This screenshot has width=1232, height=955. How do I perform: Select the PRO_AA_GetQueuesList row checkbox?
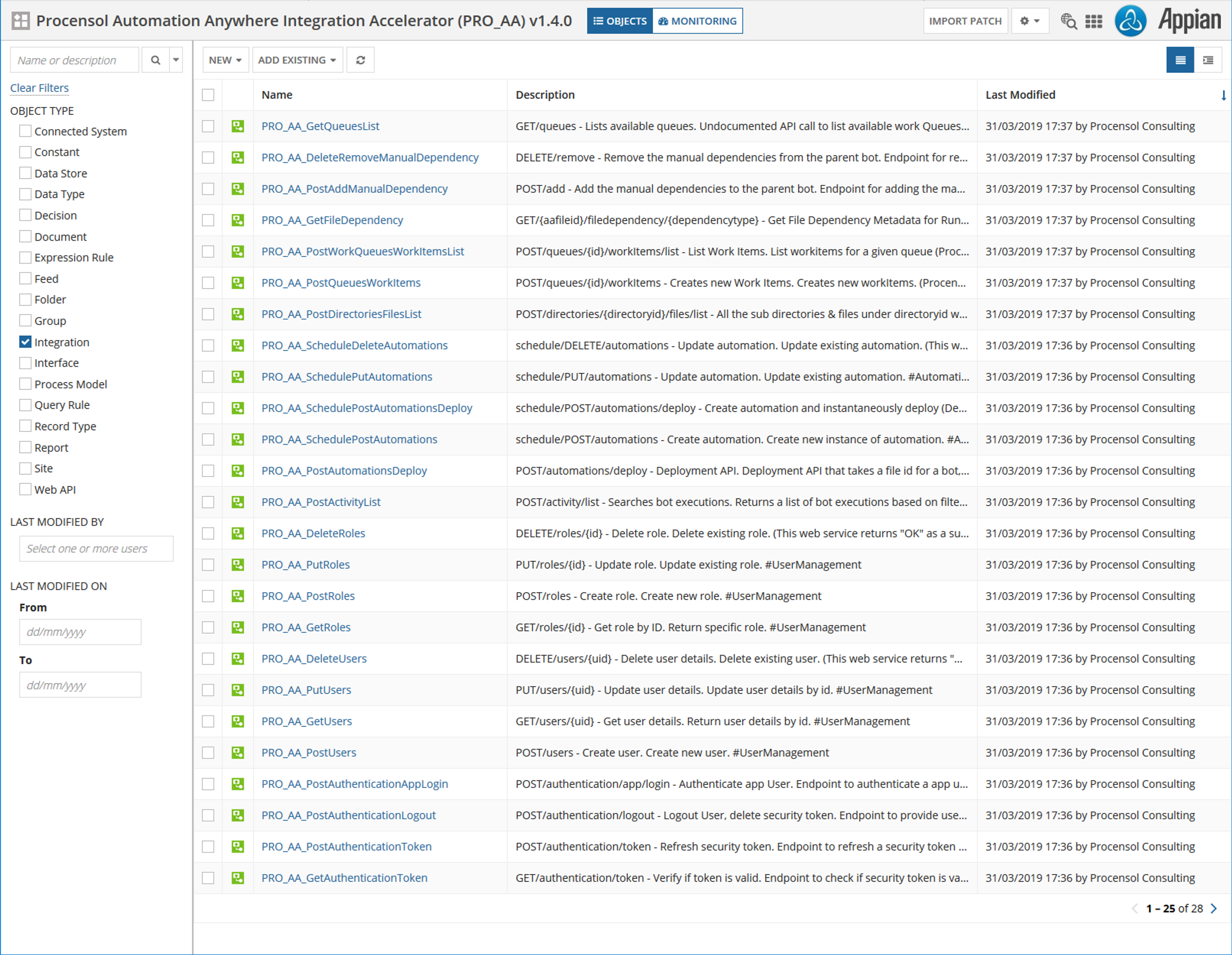[x=208, y=126]
